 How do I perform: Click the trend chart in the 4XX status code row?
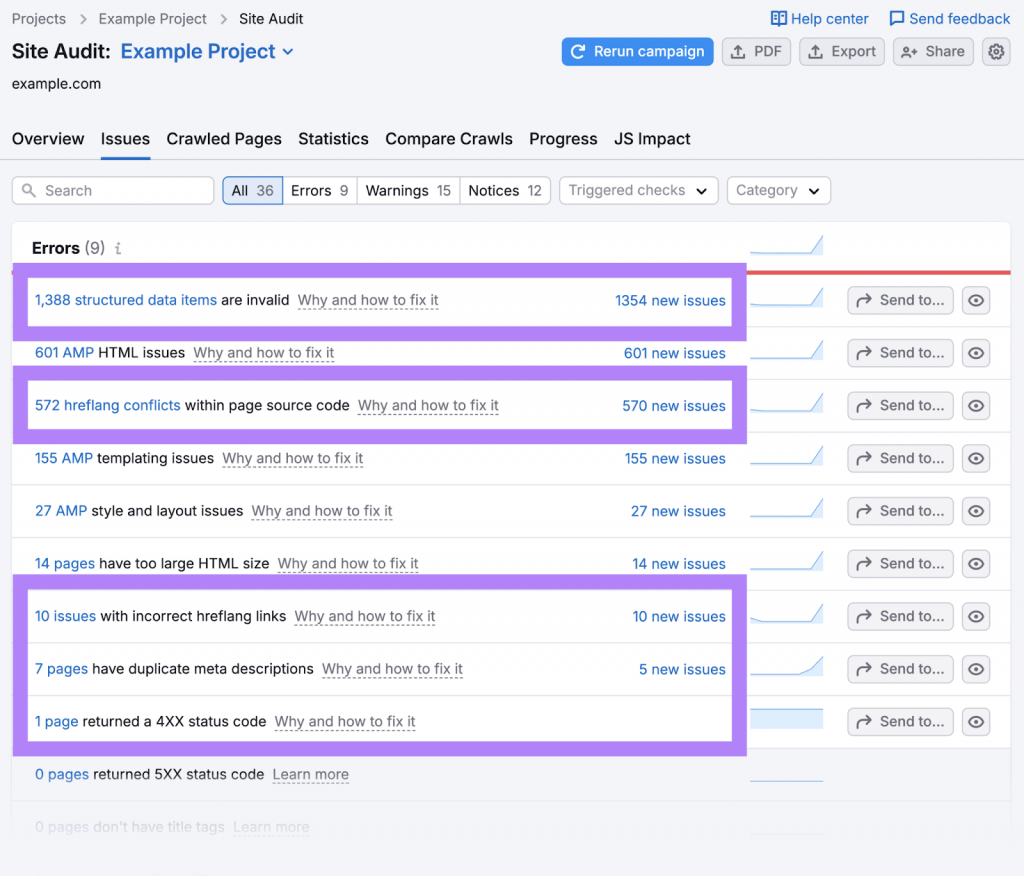[x=786, y=719]
